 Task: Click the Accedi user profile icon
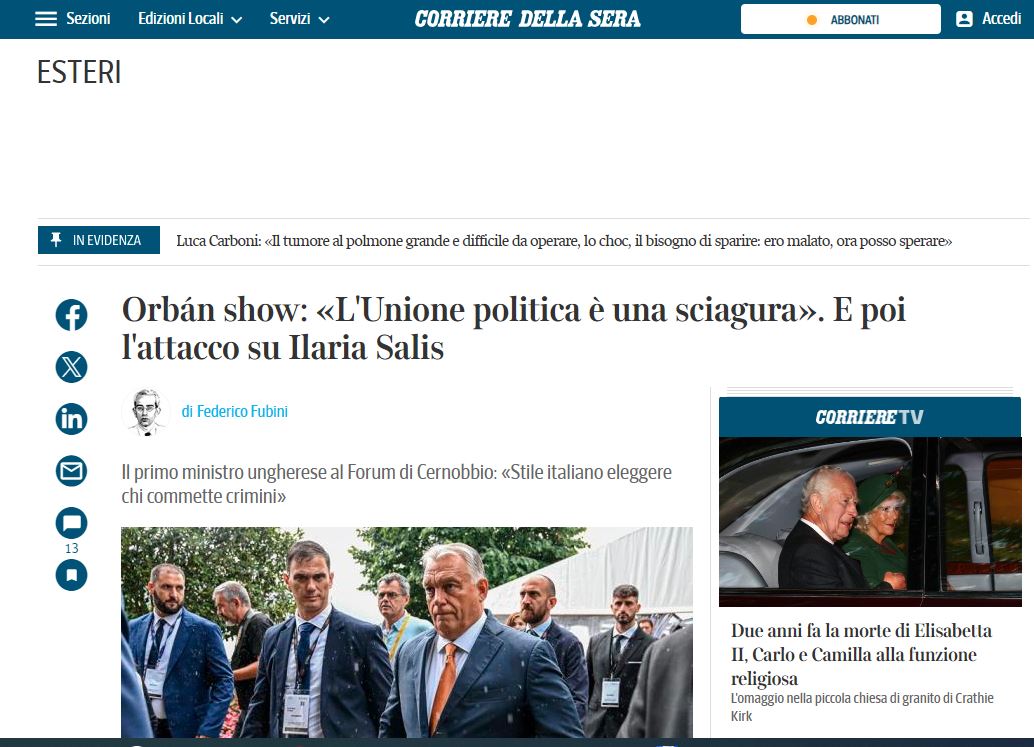point(964,19)
